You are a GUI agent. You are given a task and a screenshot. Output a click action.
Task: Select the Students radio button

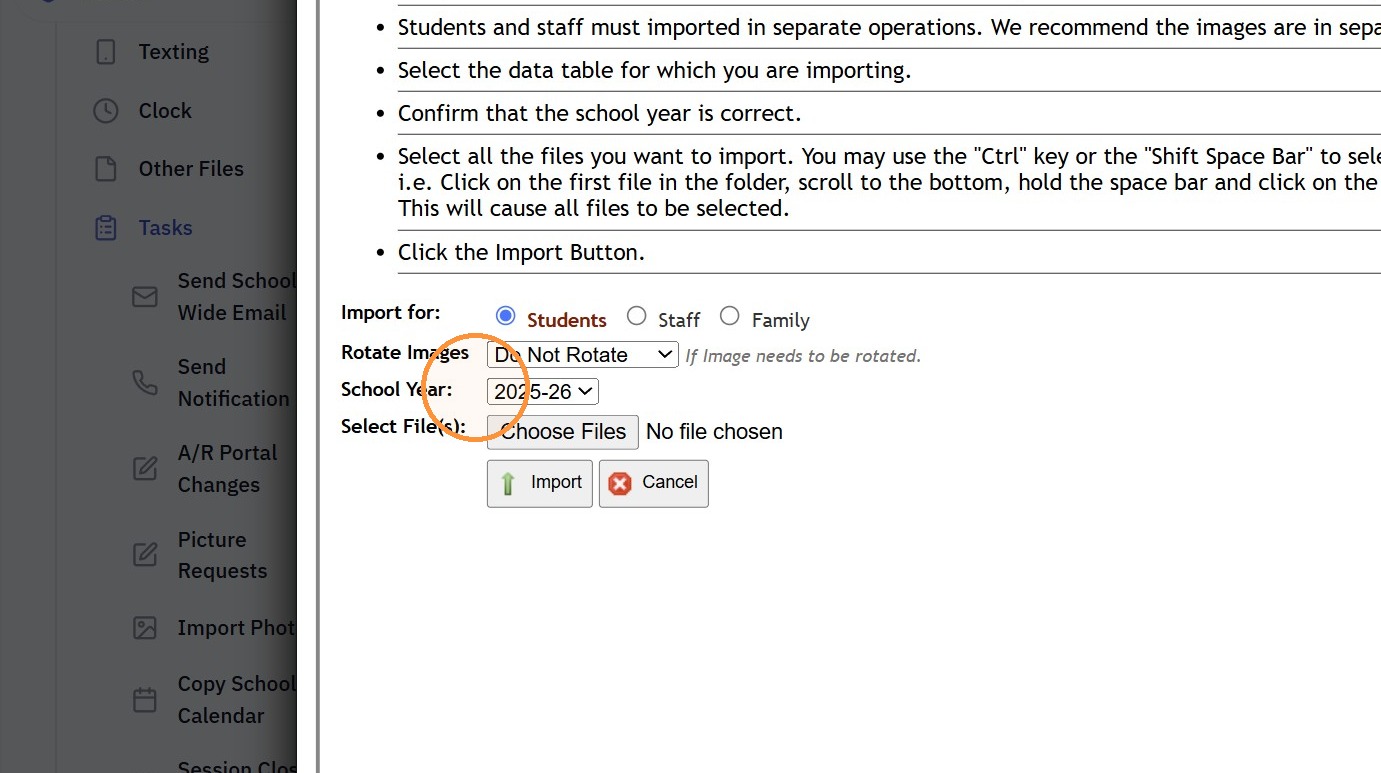506,316
